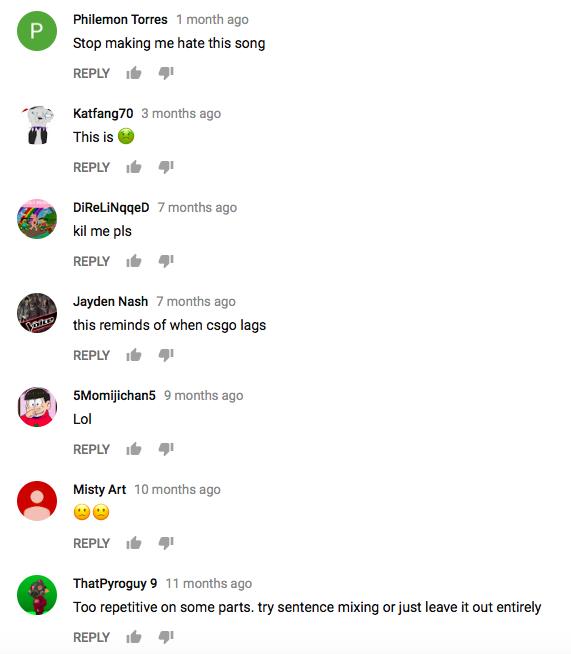Dislike Philemon Torres's comment
The image size is (571, 654).
166,73
